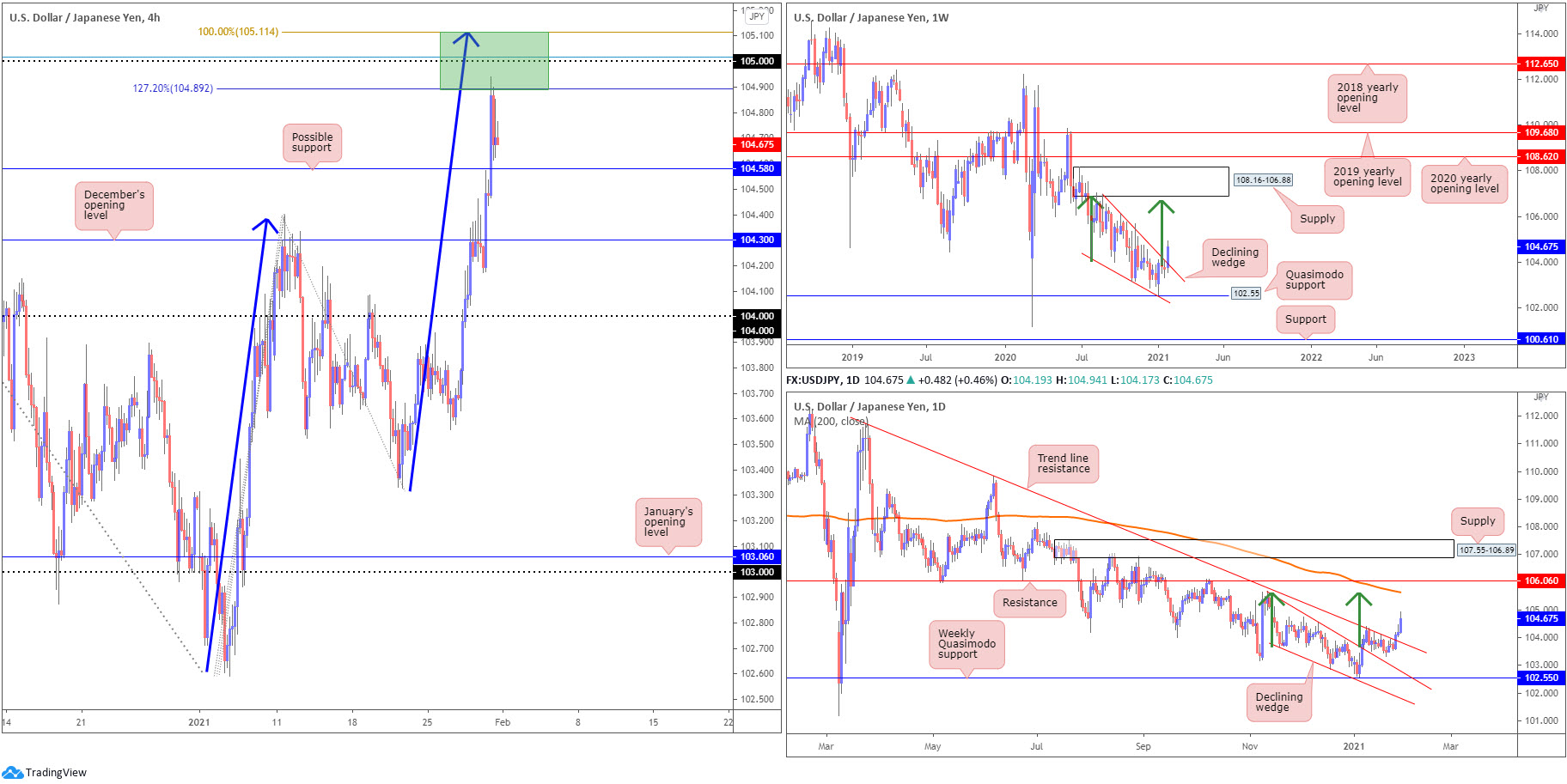Click the 'Feb' date on 4h time axis

[503, 722]
